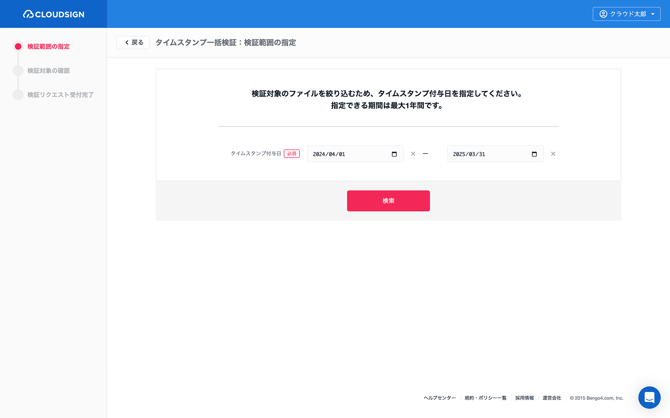670x418 pixels.
Task: Open the start date calendar picker
Action: [x=394, y=154]
